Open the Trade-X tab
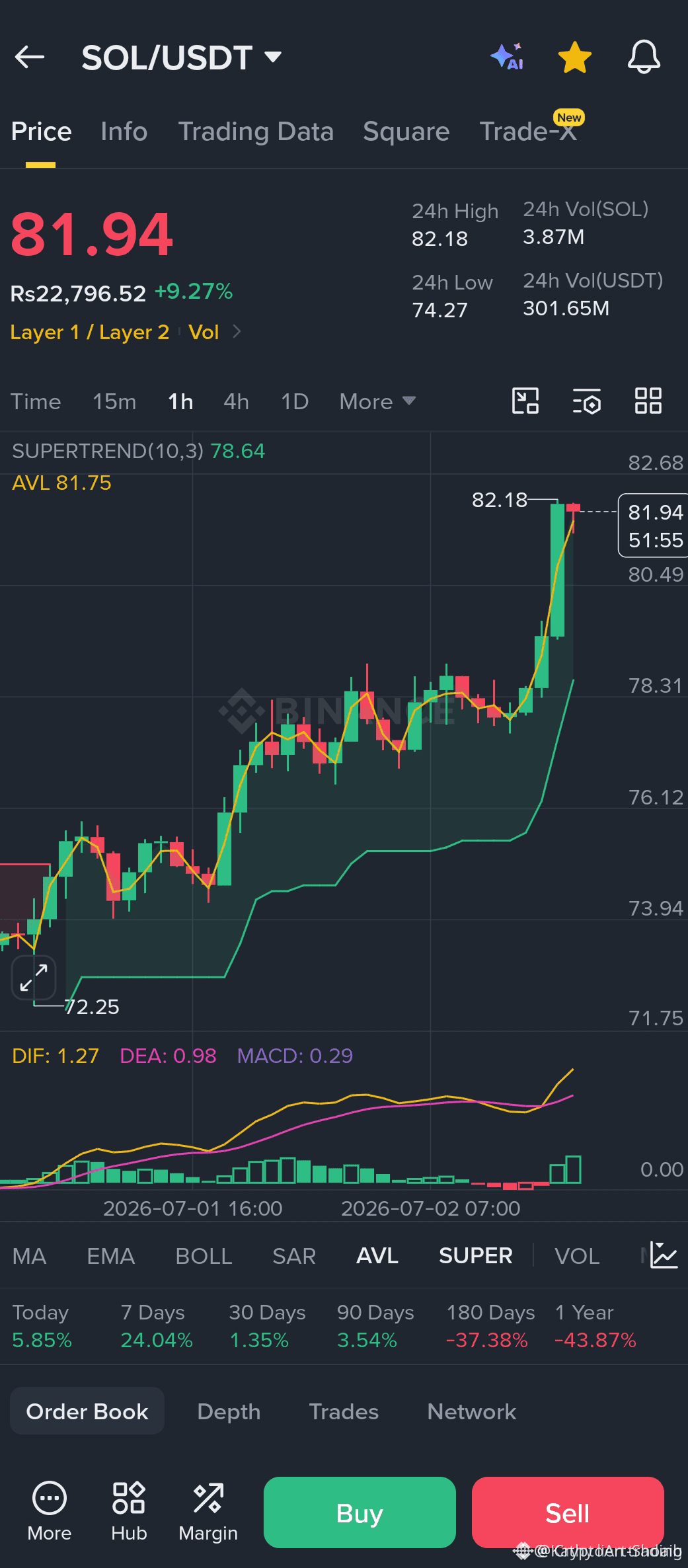688x1568 pixels. pyautogui.click(x=528, y=132)
